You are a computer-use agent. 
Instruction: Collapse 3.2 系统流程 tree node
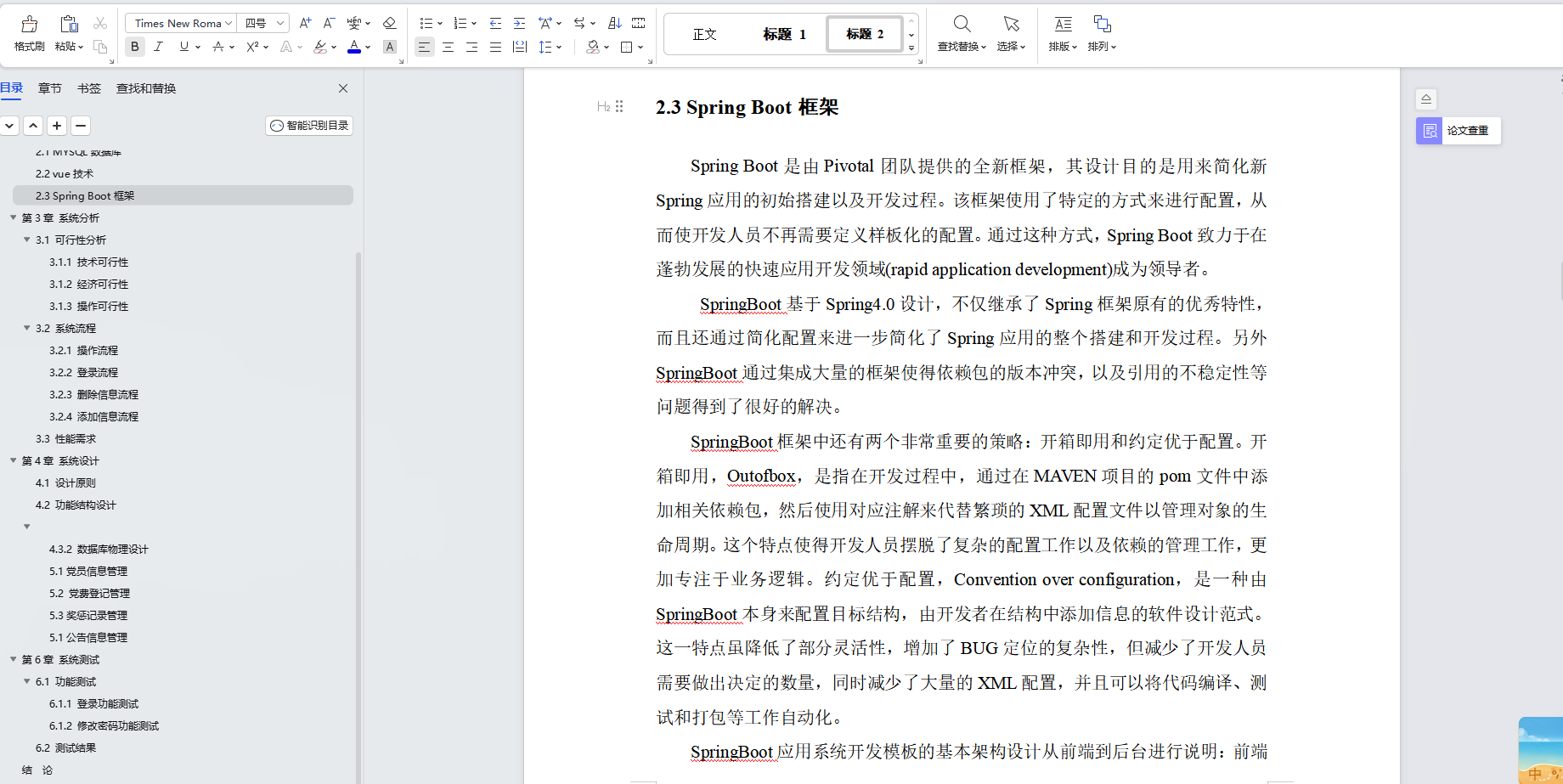[27, 328]
